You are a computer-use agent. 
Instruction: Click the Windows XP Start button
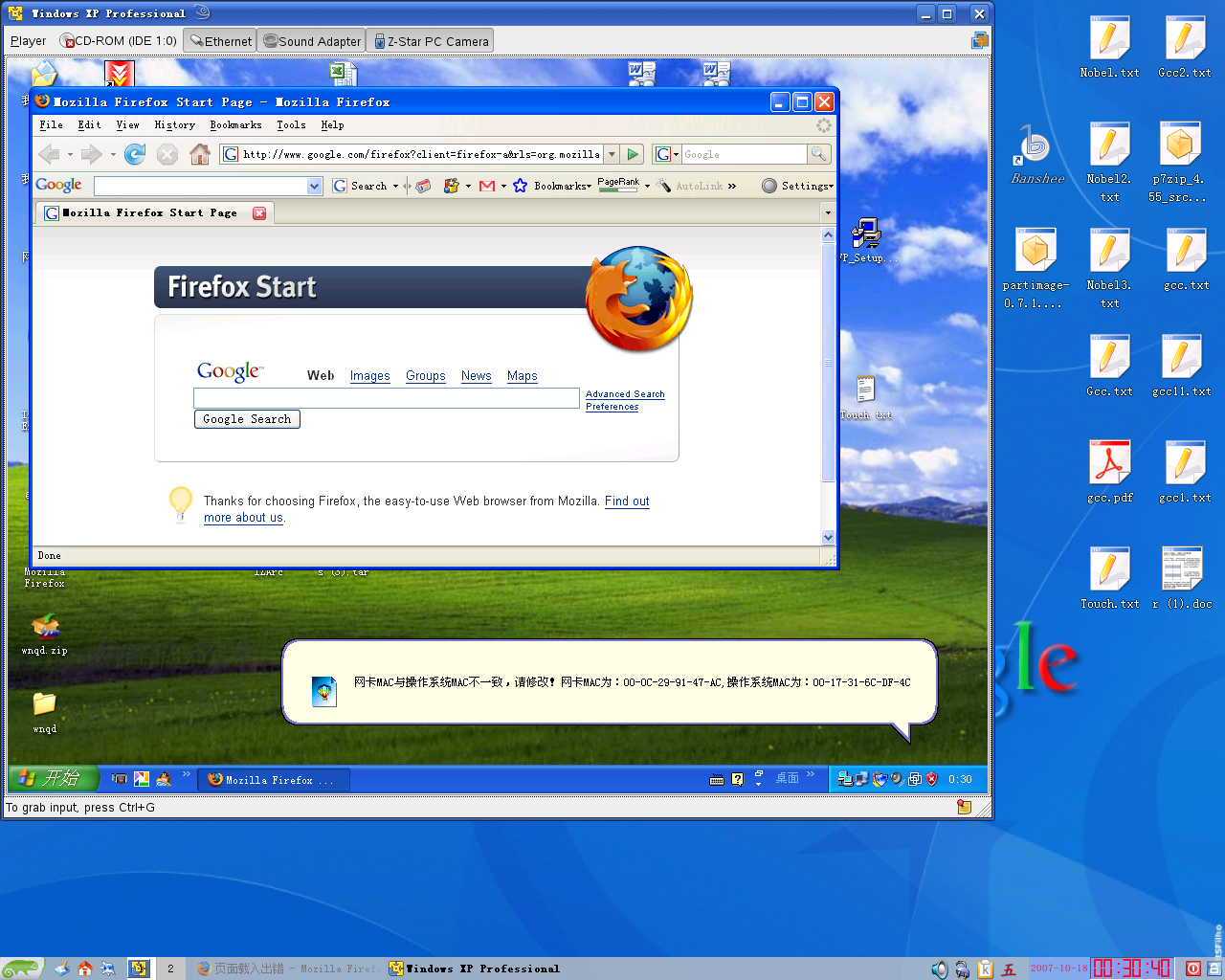pyautogui.click(x=54, y=779)
